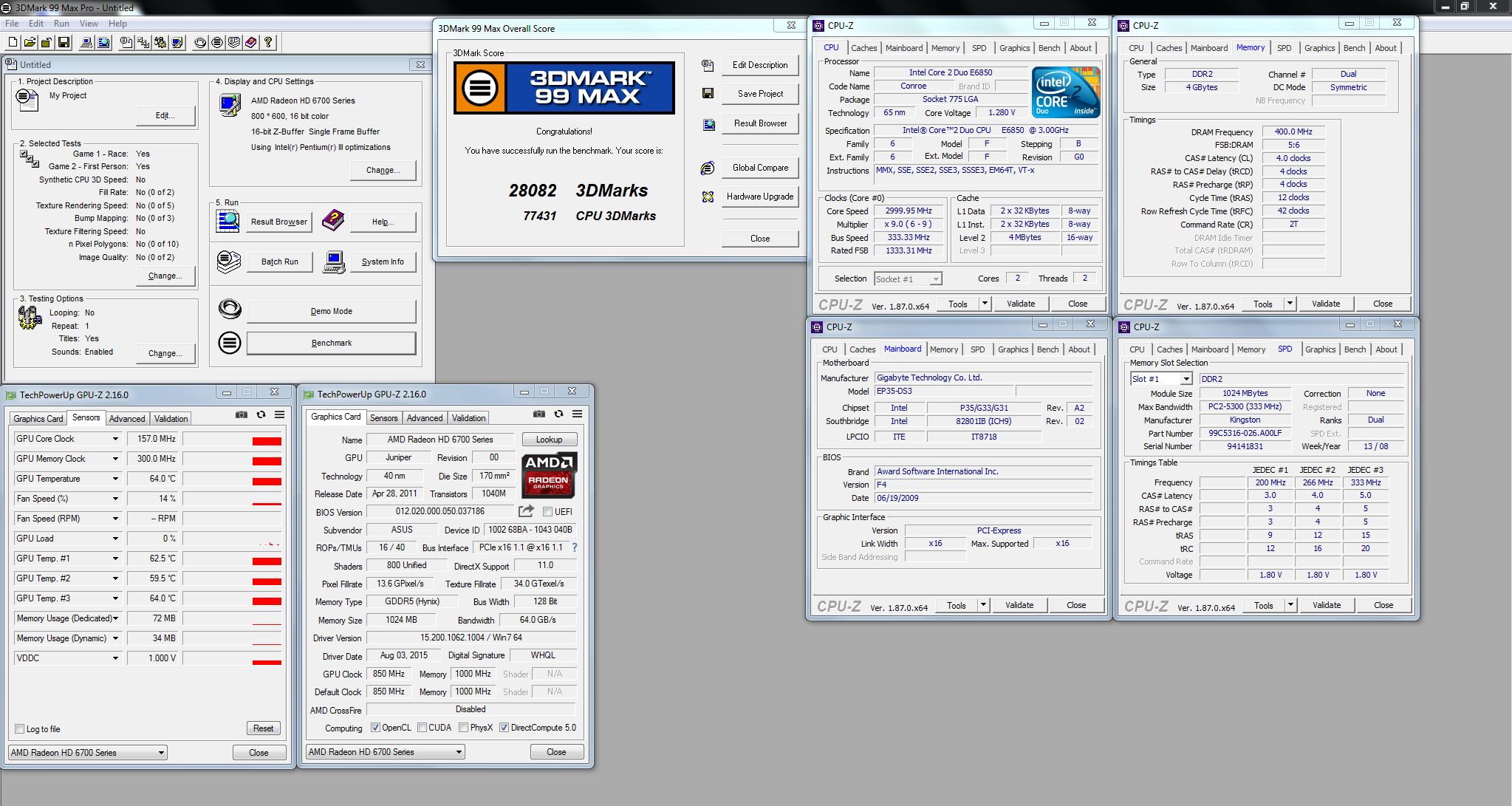The height and width of the screenshot is (806, 1512).
Task: Toggle the OpenCL checkbox
Action: click(375, 728)
